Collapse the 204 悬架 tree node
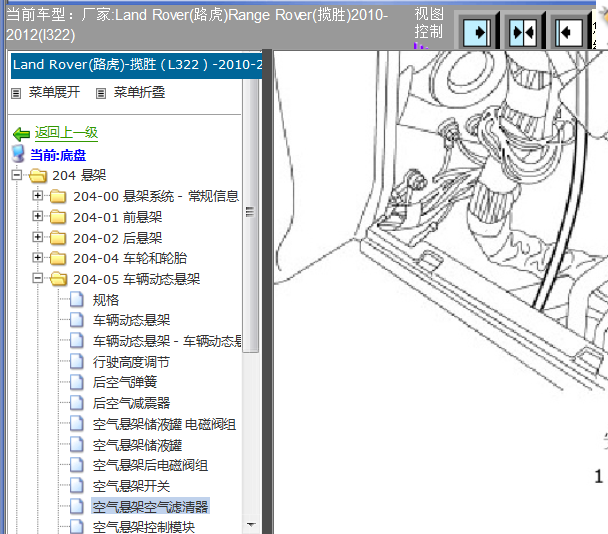 17,175
